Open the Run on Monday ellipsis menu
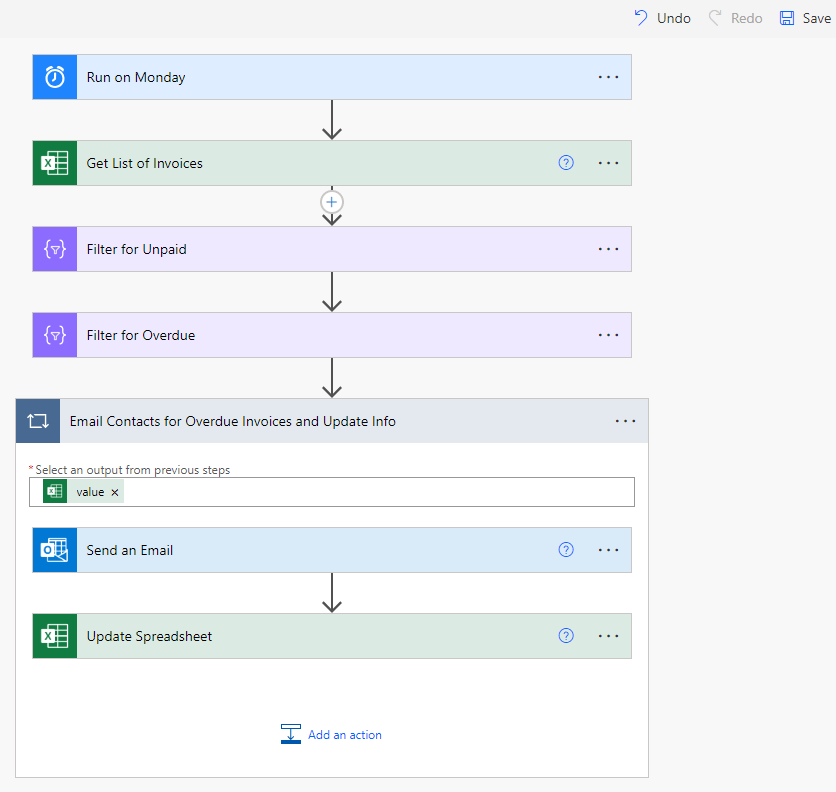 (x=608, y=77)
